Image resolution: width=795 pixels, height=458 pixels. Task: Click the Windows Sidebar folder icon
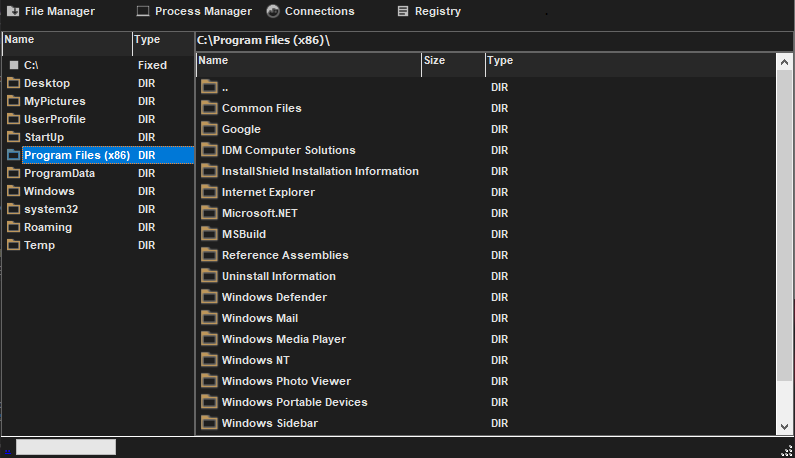pos(209,423)
